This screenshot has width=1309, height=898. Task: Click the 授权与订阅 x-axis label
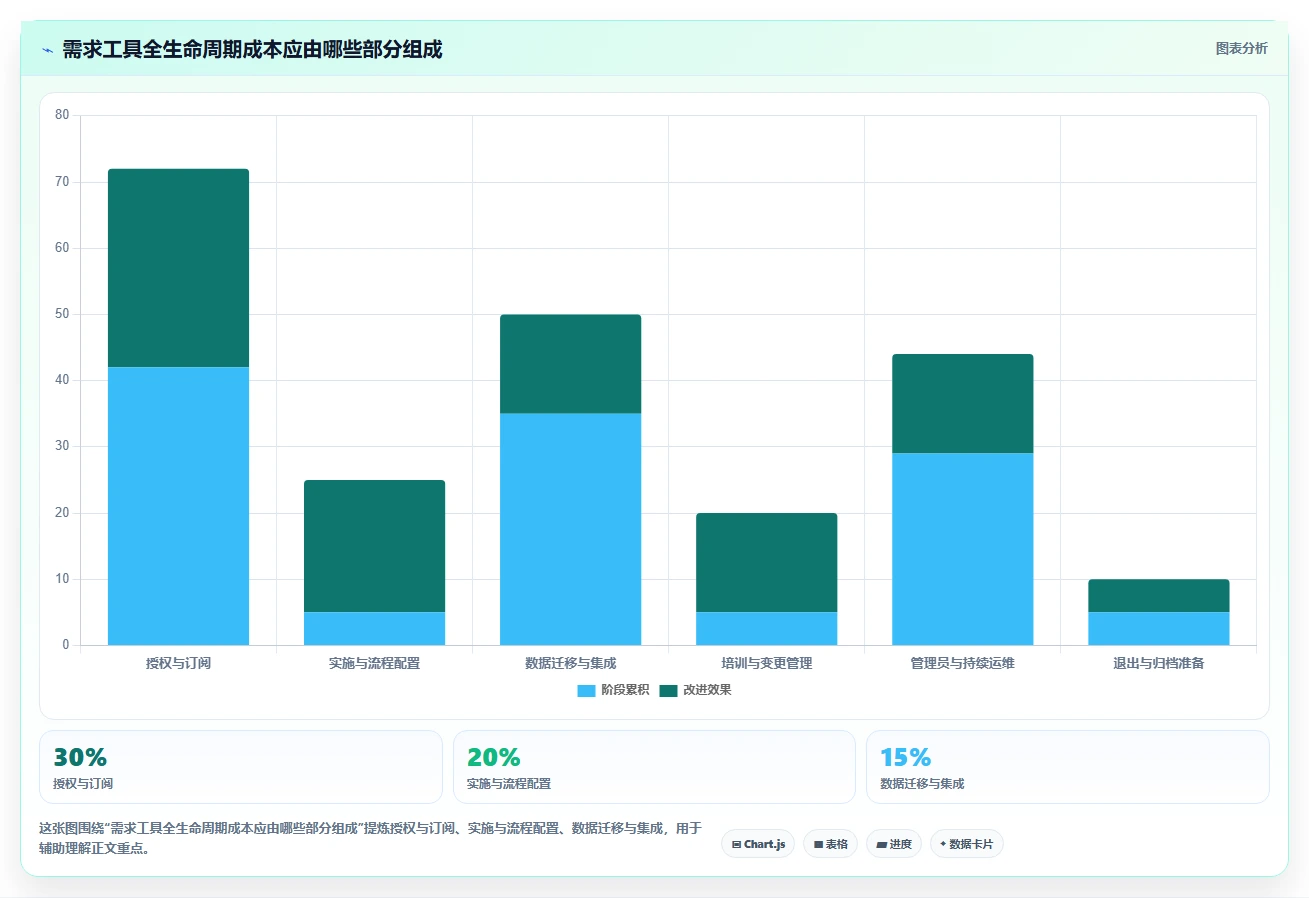click(x=178, y=663)
